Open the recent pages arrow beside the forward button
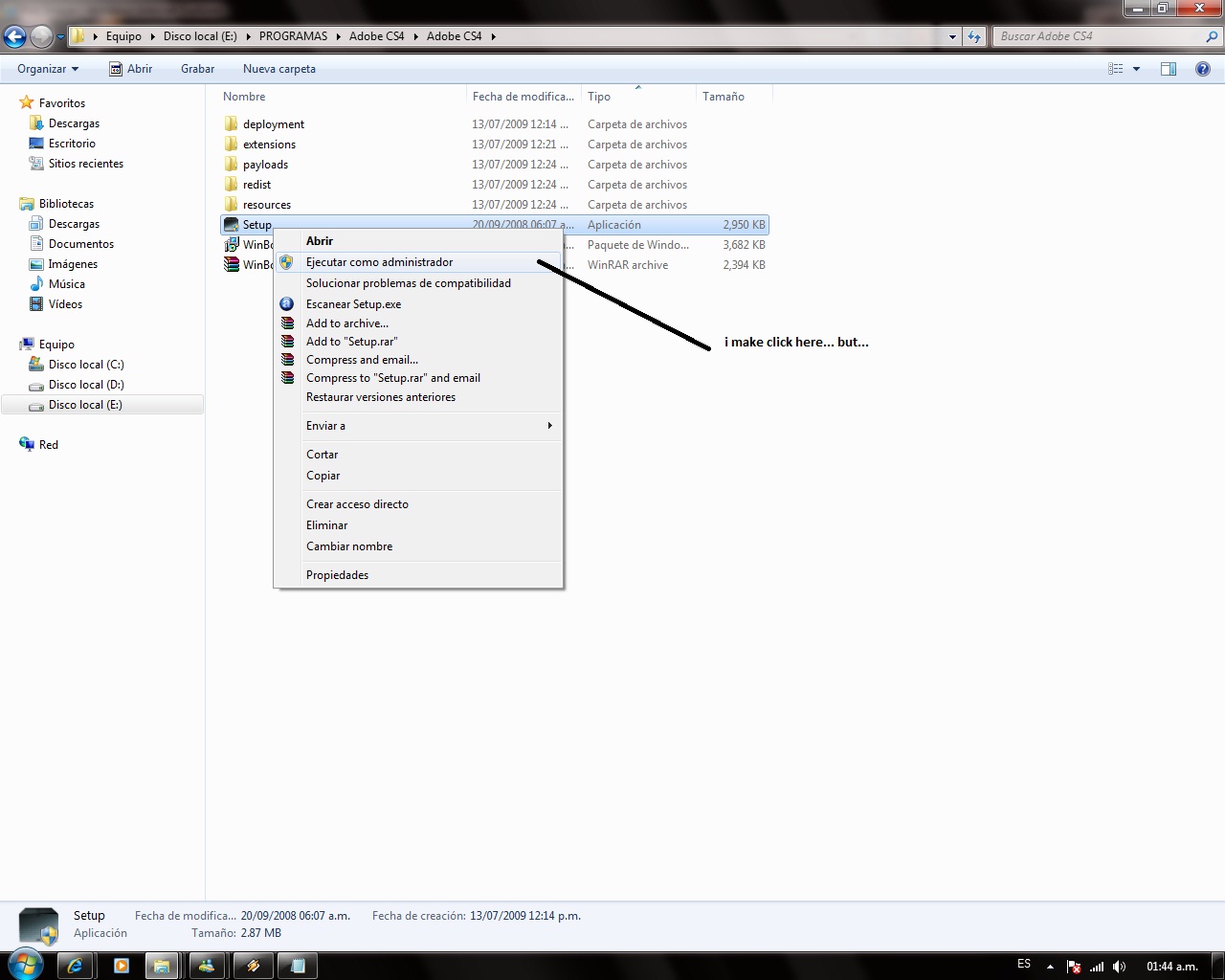The width and height of the screenshot is (1225, 980). (x=60, y=37)
